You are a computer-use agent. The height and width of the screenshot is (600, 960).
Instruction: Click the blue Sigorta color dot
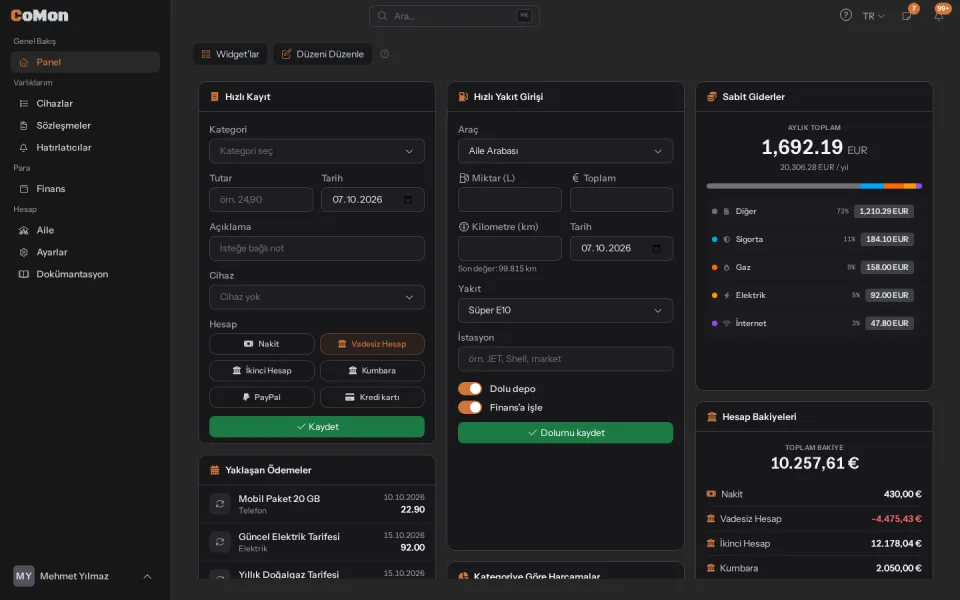714,239
